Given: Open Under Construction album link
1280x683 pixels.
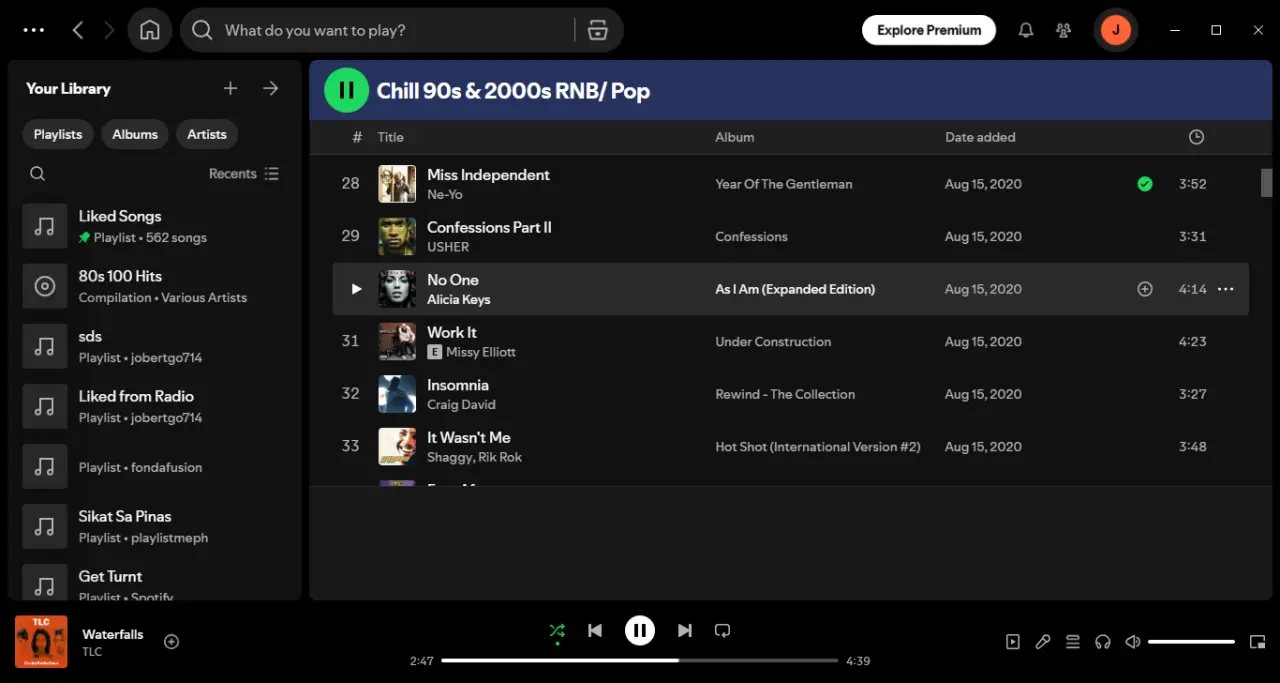Looking at the screenshot, I should coord(773,342).
